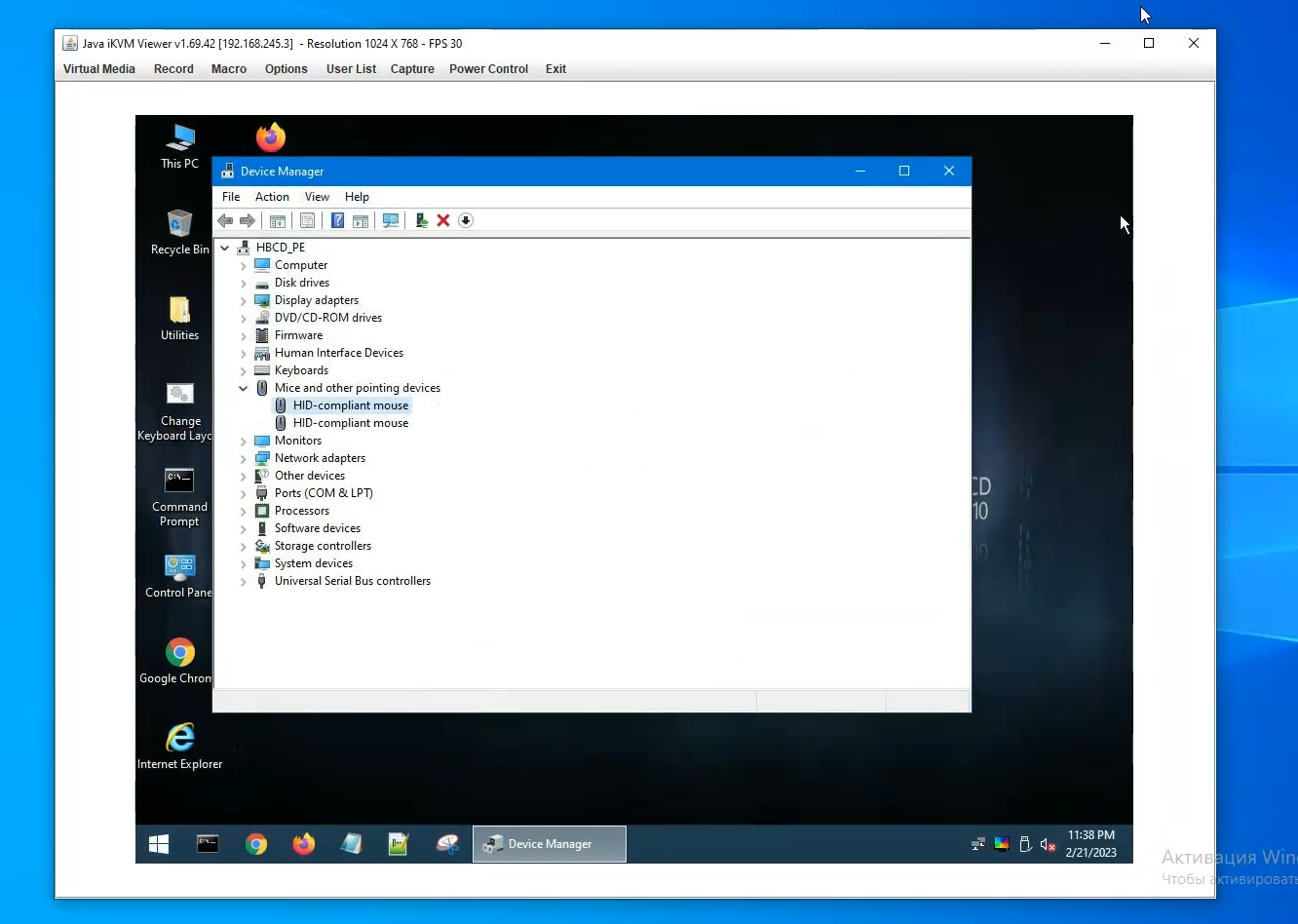Click the Device Manager taskbar button

point(550,844)
